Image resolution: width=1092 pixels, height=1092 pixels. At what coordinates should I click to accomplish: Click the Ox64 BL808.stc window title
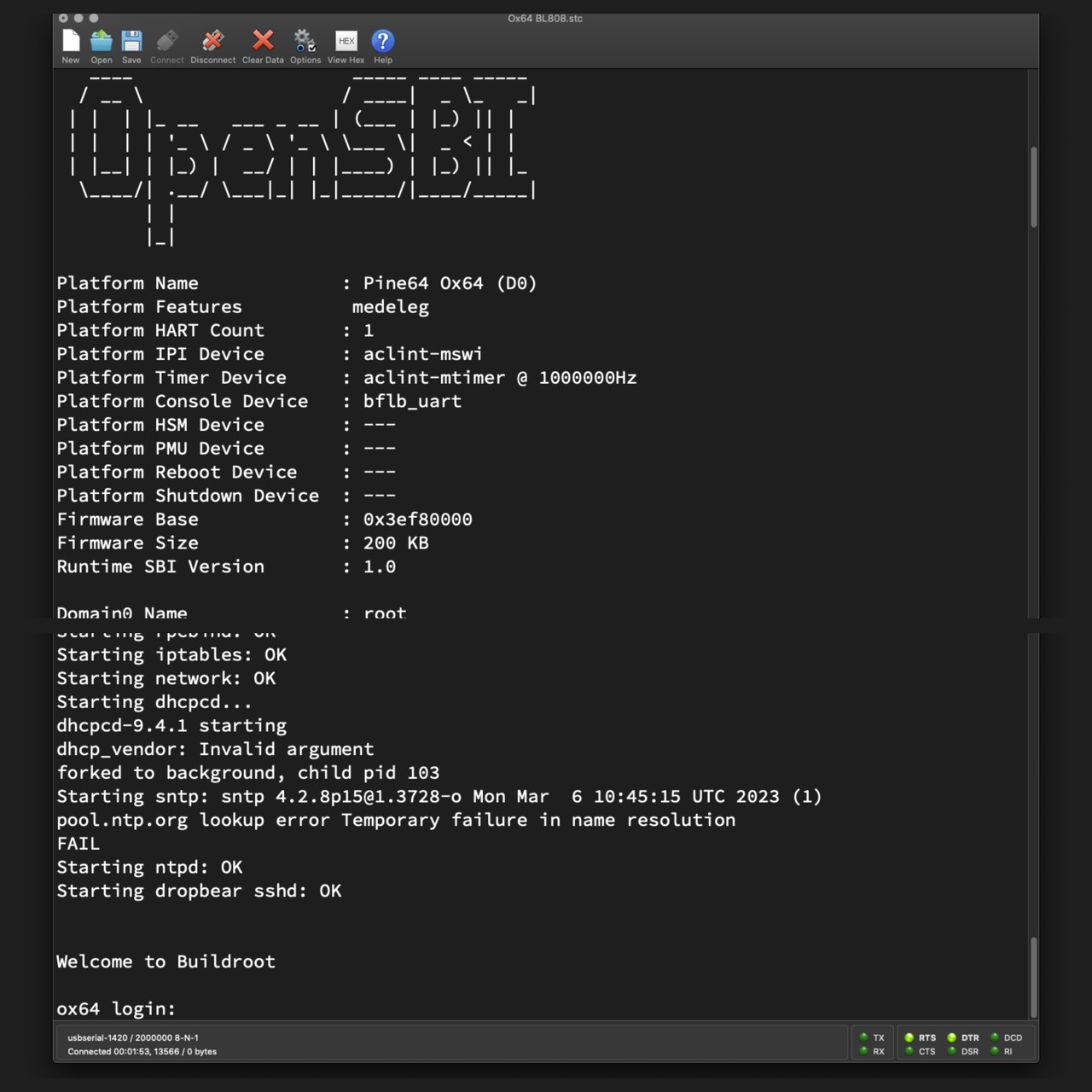click(x=545, y=18)
